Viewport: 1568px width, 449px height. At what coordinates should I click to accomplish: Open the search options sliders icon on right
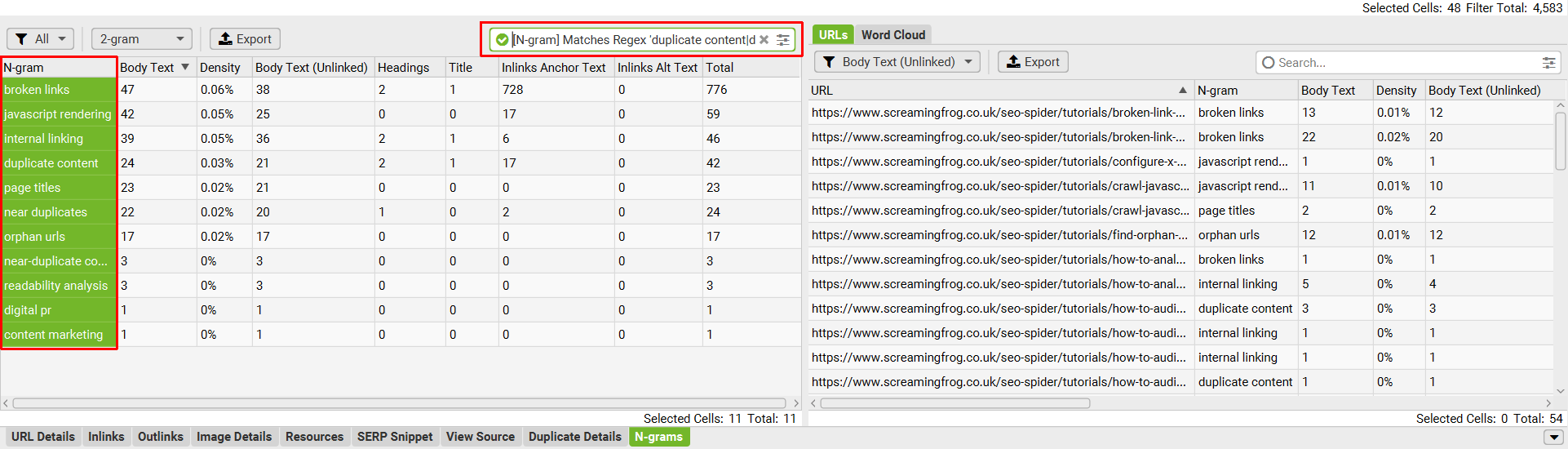1548,63
